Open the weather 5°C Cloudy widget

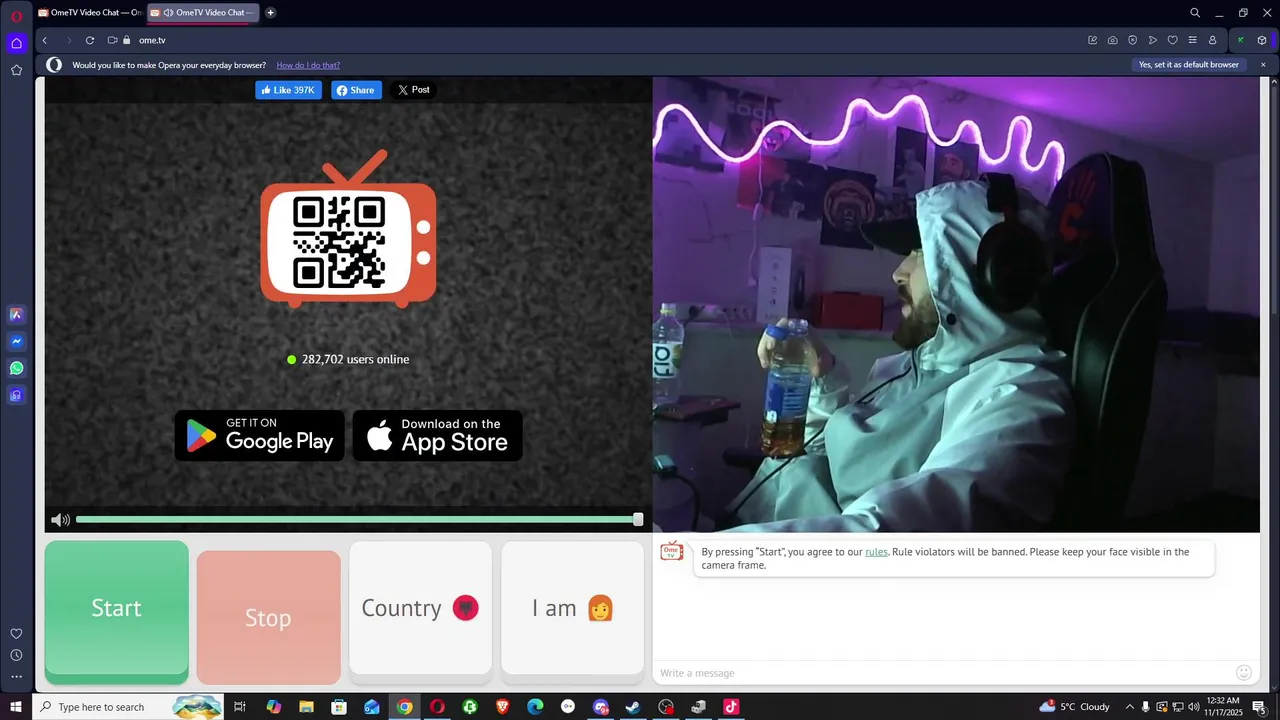[x=1075, y=707]
